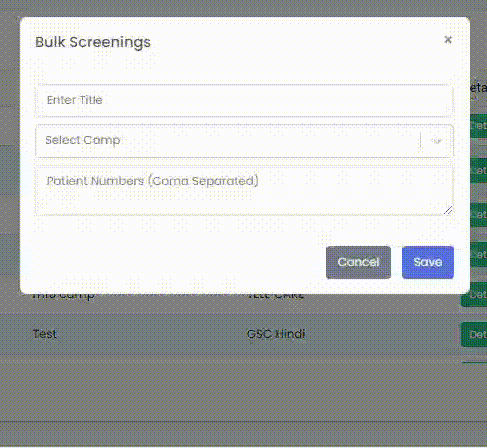Select the GSC Hindi cell
Screen dimensions: 487x448
point(276,334)
